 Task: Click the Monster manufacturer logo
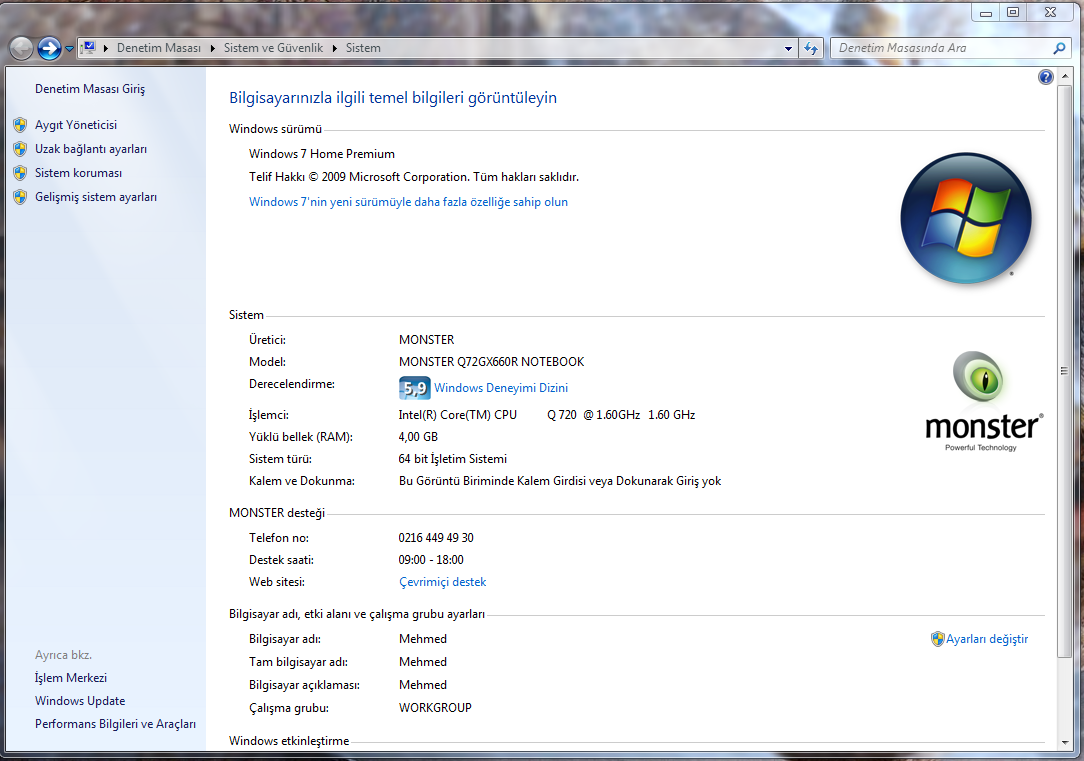point(983,401)
